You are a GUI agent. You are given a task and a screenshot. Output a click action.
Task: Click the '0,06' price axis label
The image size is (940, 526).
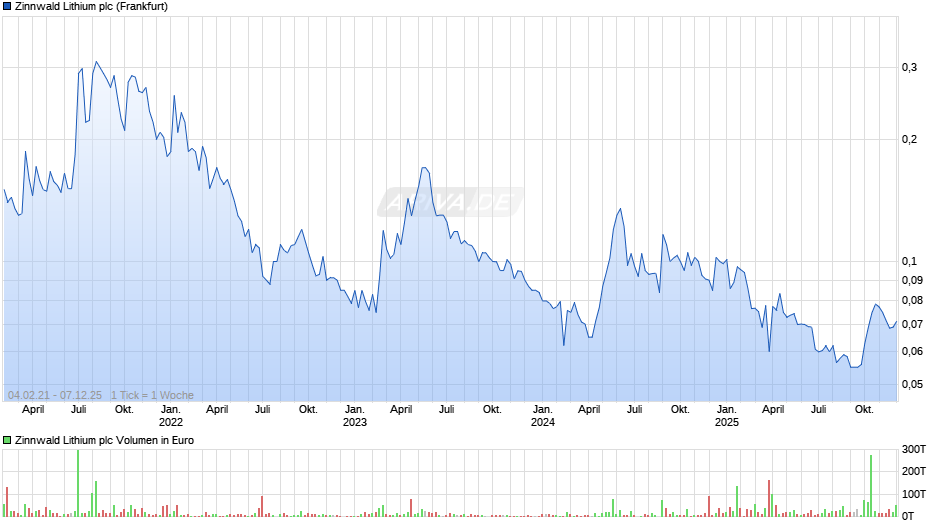click(912, 351)
